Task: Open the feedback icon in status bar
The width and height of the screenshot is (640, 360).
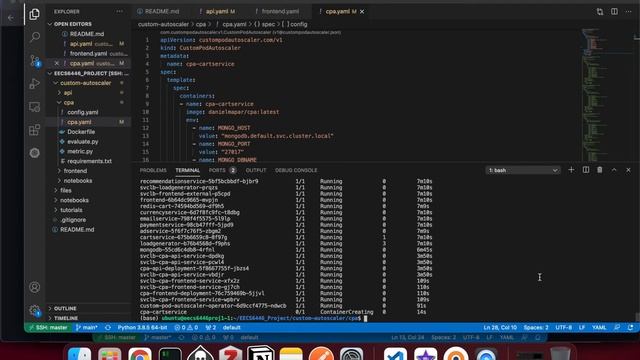Action: tap(617, 327)
